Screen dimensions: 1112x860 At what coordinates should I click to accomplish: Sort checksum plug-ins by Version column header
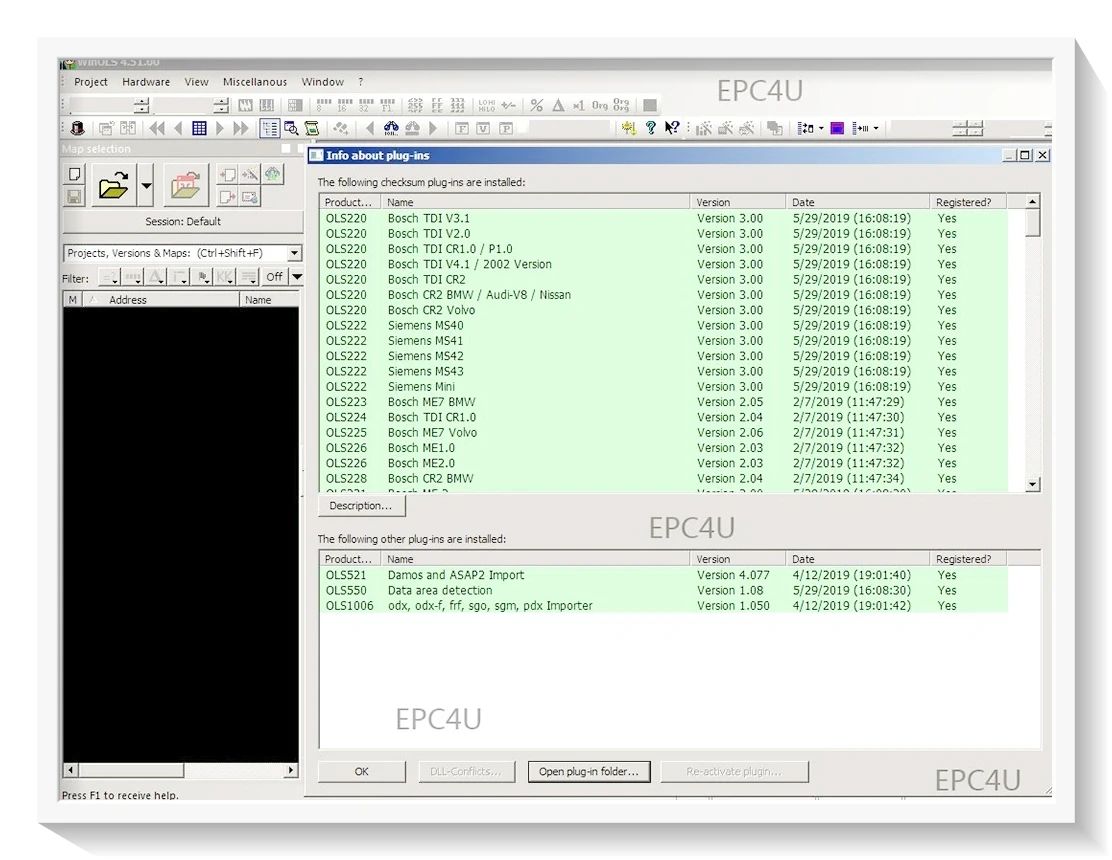click(738, 202)
